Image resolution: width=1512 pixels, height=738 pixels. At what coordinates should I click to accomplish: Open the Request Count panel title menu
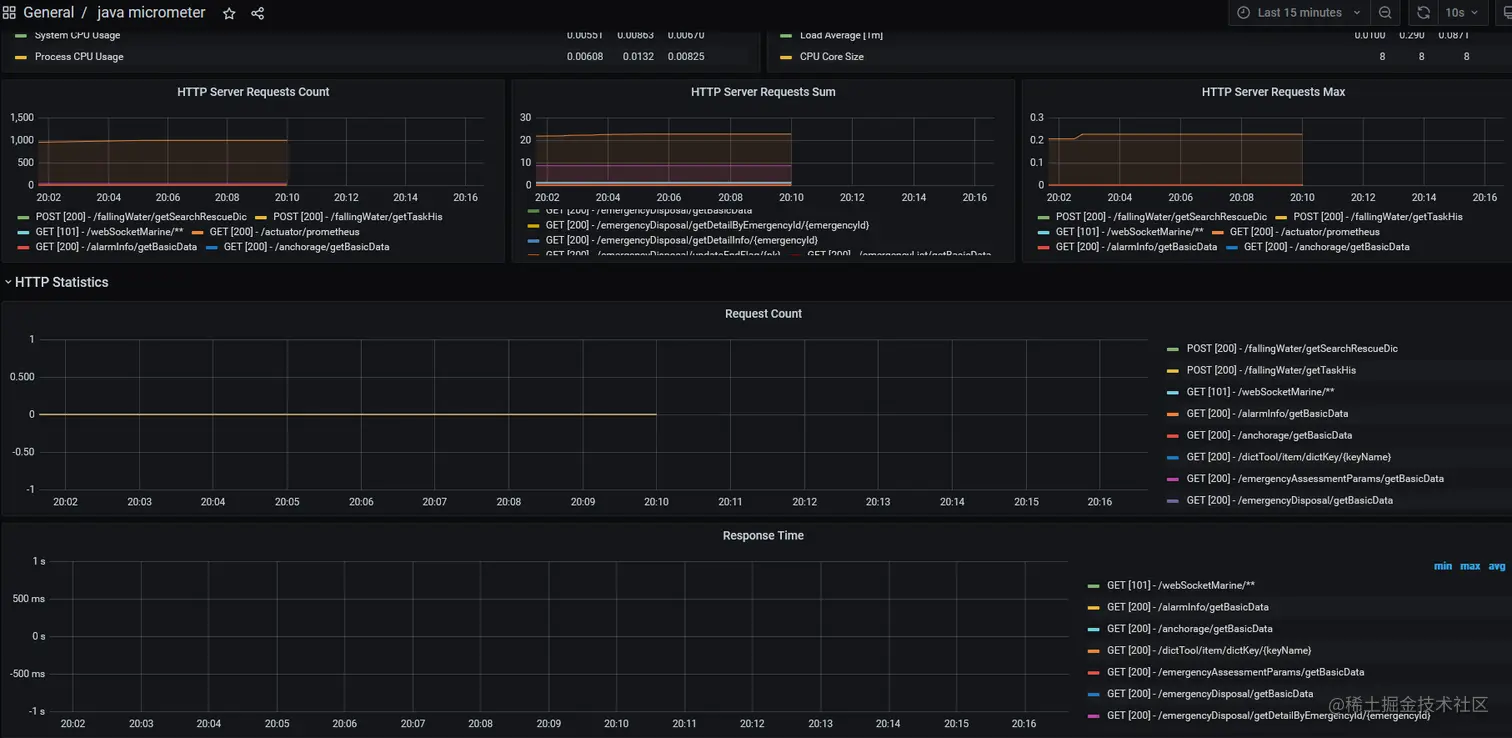point(763,314)
